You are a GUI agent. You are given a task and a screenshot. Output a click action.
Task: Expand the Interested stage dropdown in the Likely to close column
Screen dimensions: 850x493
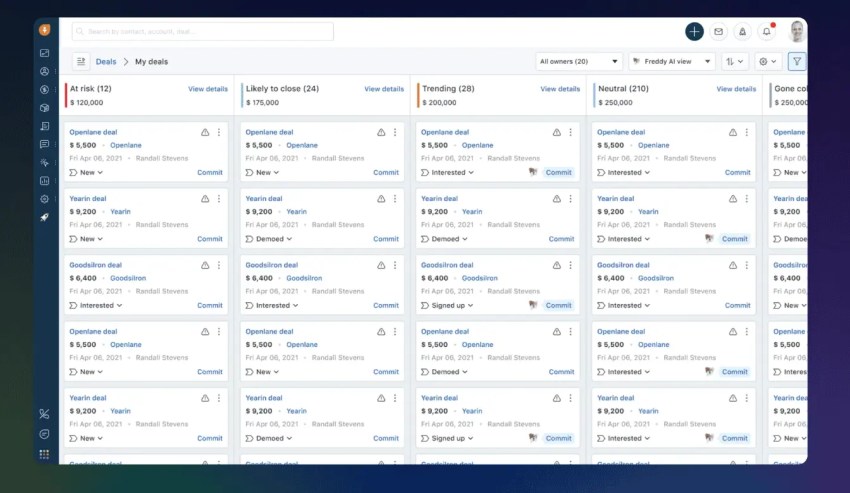click(x=272, y=305)
